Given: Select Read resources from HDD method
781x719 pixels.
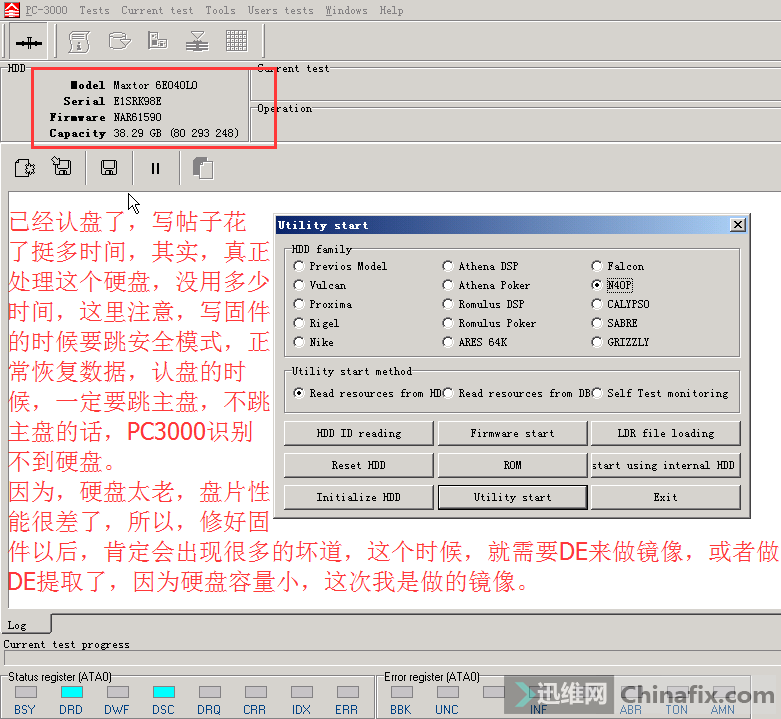Looking at the screenshot, I should [368, 393].
